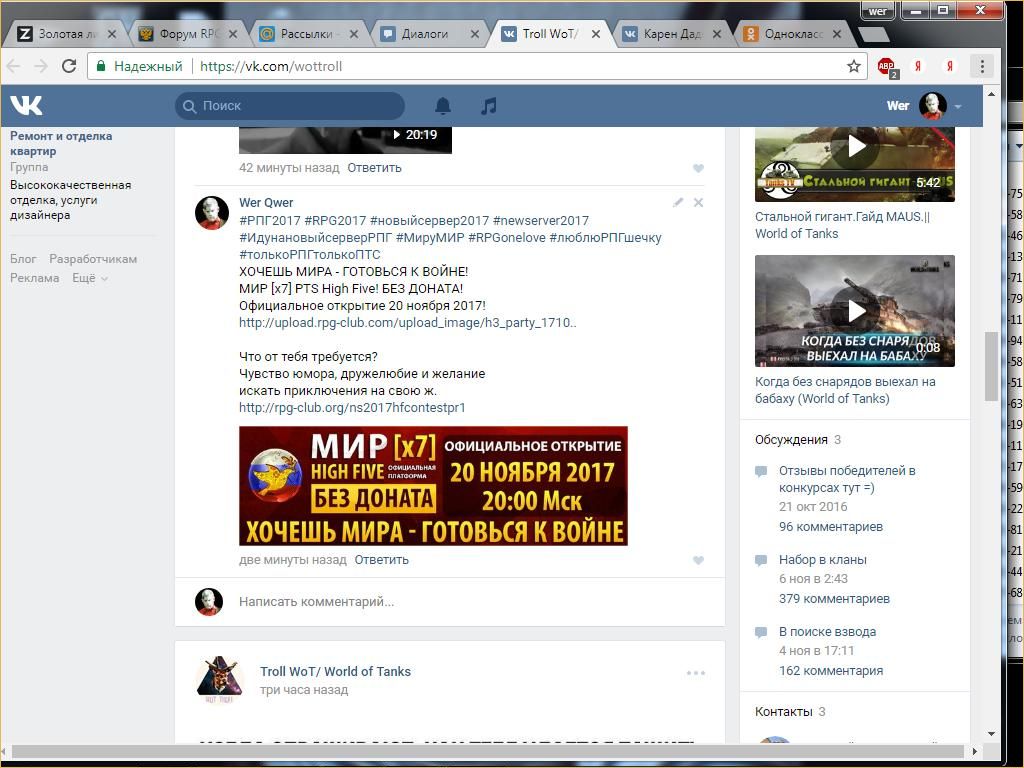Like the comment posted two minutes ago
Screen dimensions: 1024x768
pos(698,560)
